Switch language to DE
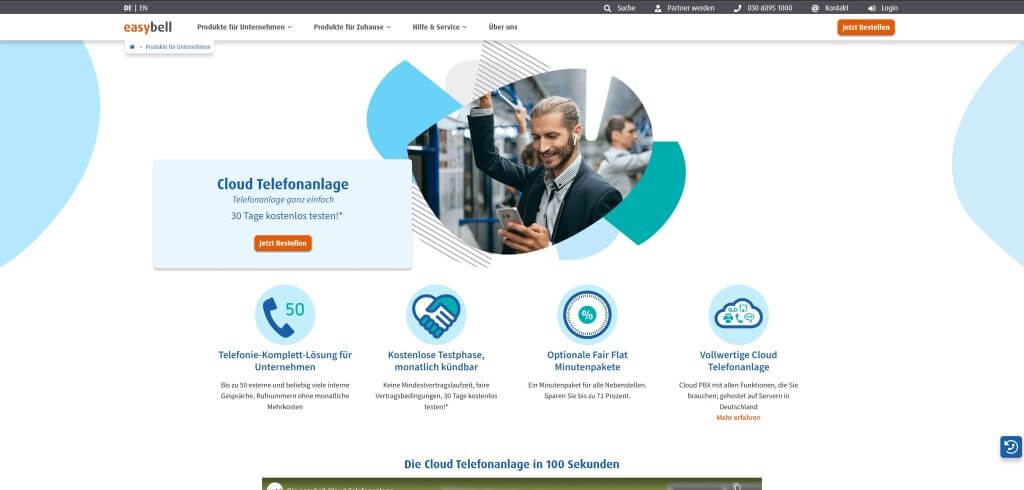The height and width of the screenshot is (490, 1024). coord(127,8)
